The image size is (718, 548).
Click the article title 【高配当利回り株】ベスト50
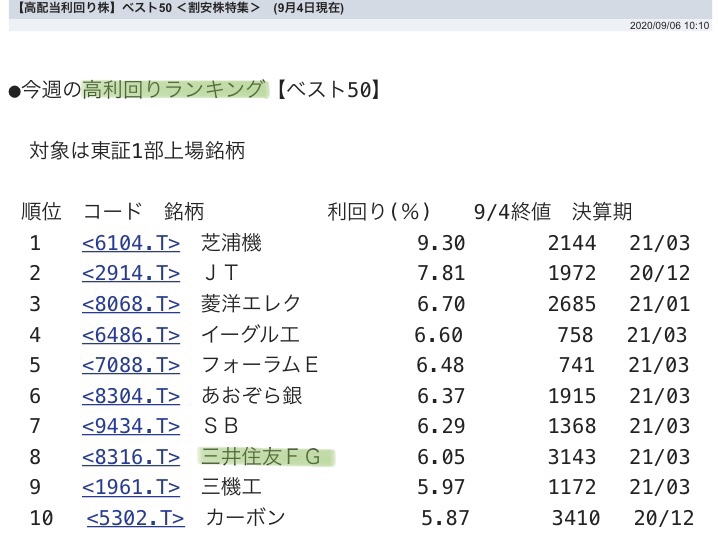point(94,8)
